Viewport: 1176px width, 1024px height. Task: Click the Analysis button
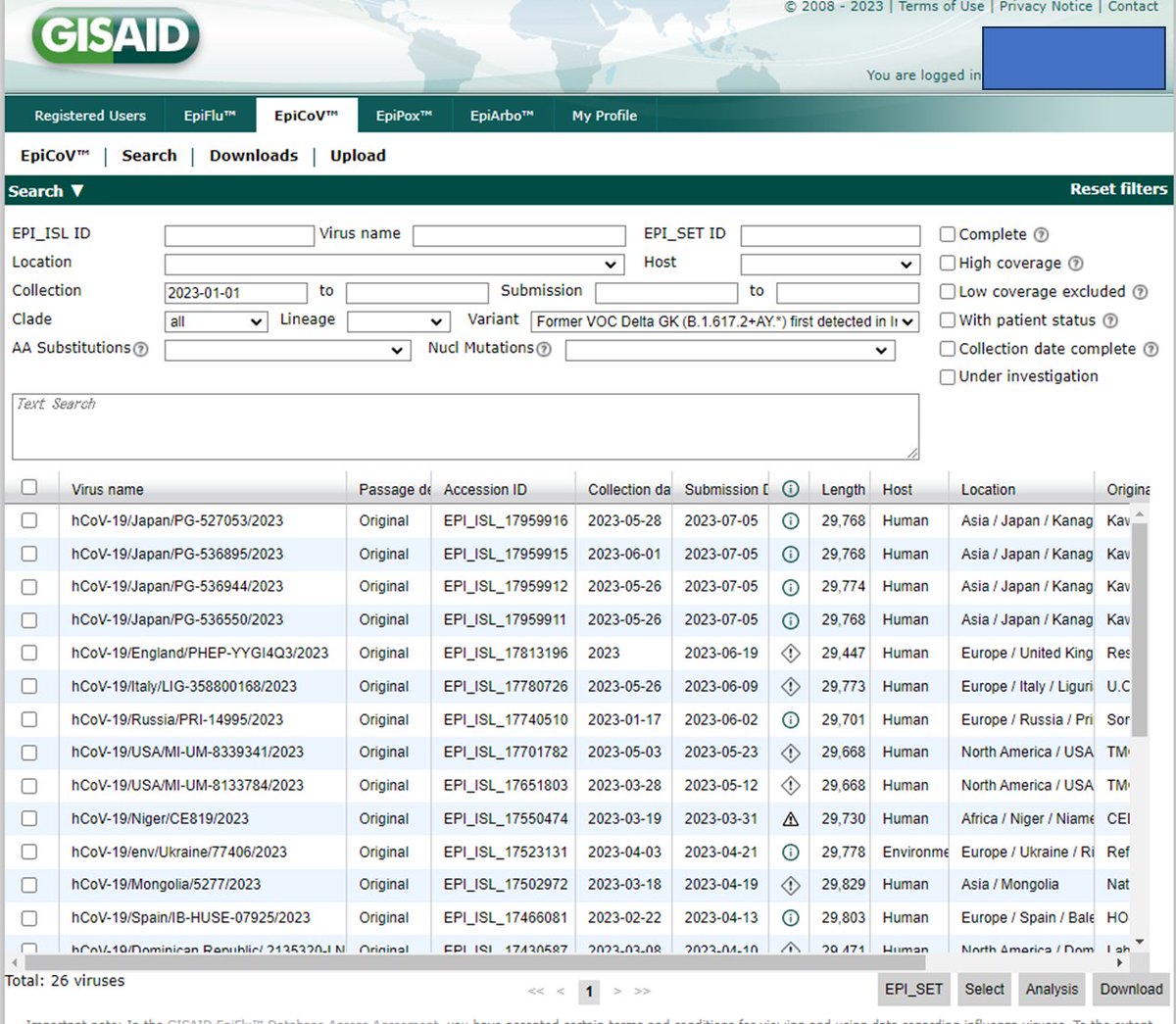coord(1052,990)
